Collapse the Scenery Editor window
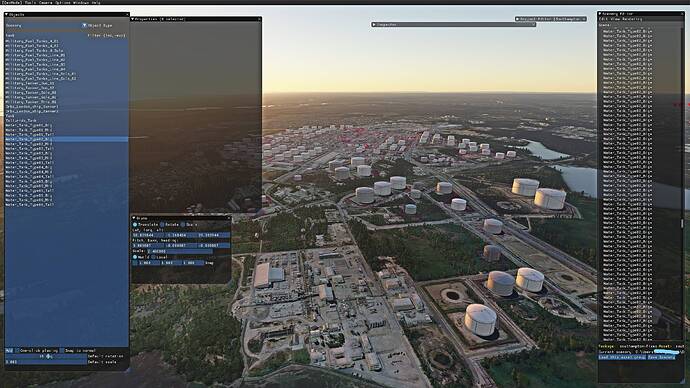This screenshot has width=690, height=388. pos(599,14)
